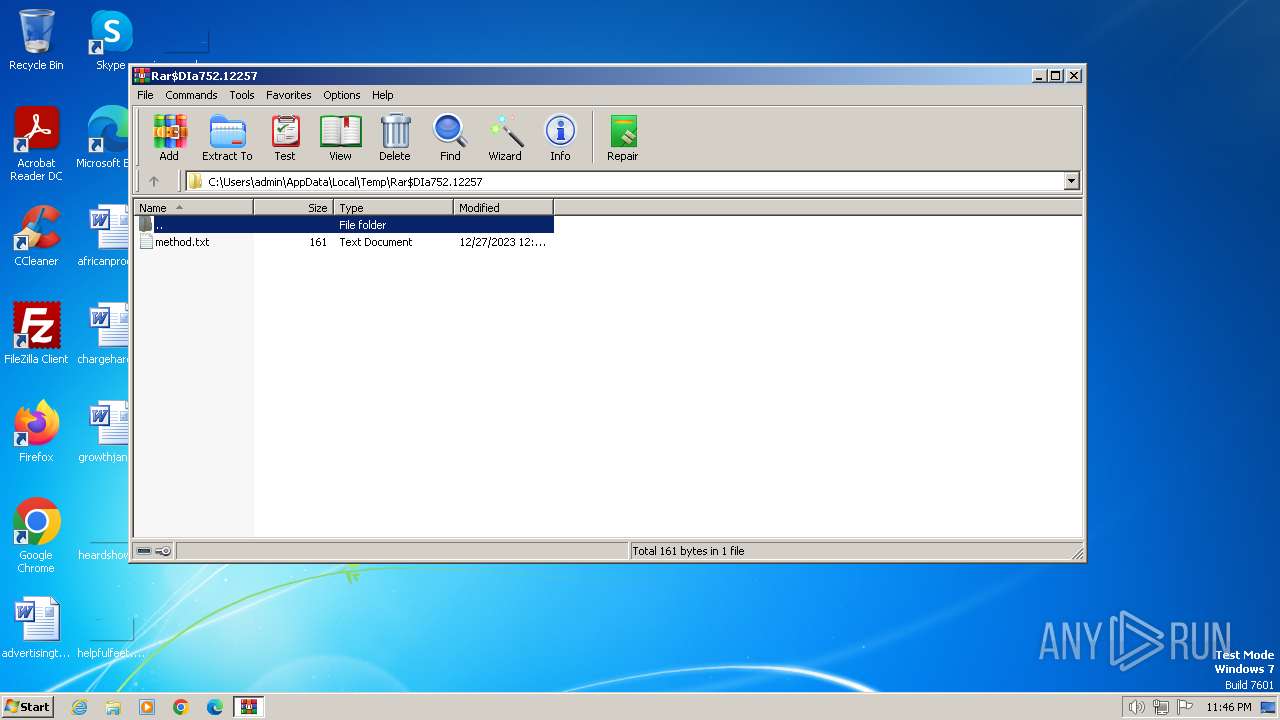1280x720 pixels.
Task: Open the Favorites menu
Action: (x=288, y=95)
